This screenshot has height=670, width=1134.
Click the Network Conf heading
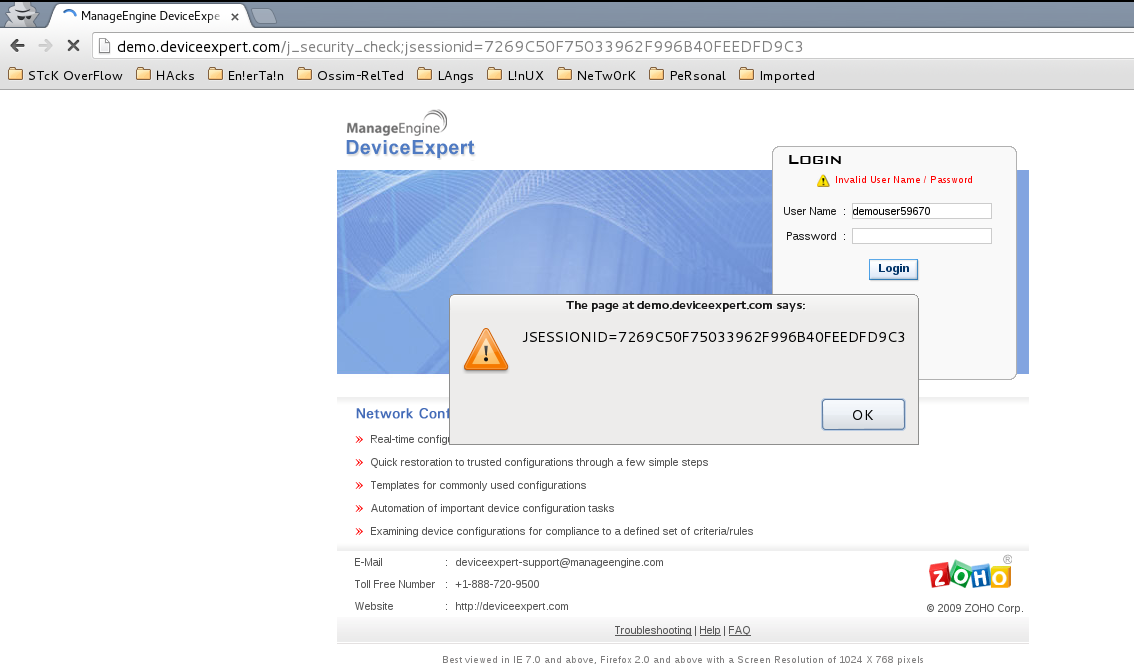pos(402,414)
